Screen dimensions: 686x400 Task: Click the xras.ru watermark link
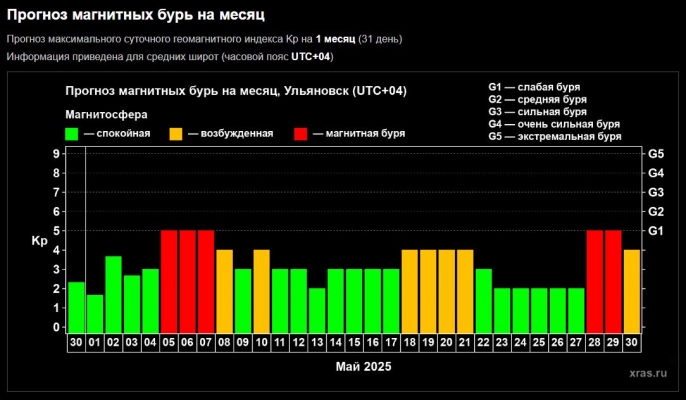pyautogui.click(x=649, y=372)
